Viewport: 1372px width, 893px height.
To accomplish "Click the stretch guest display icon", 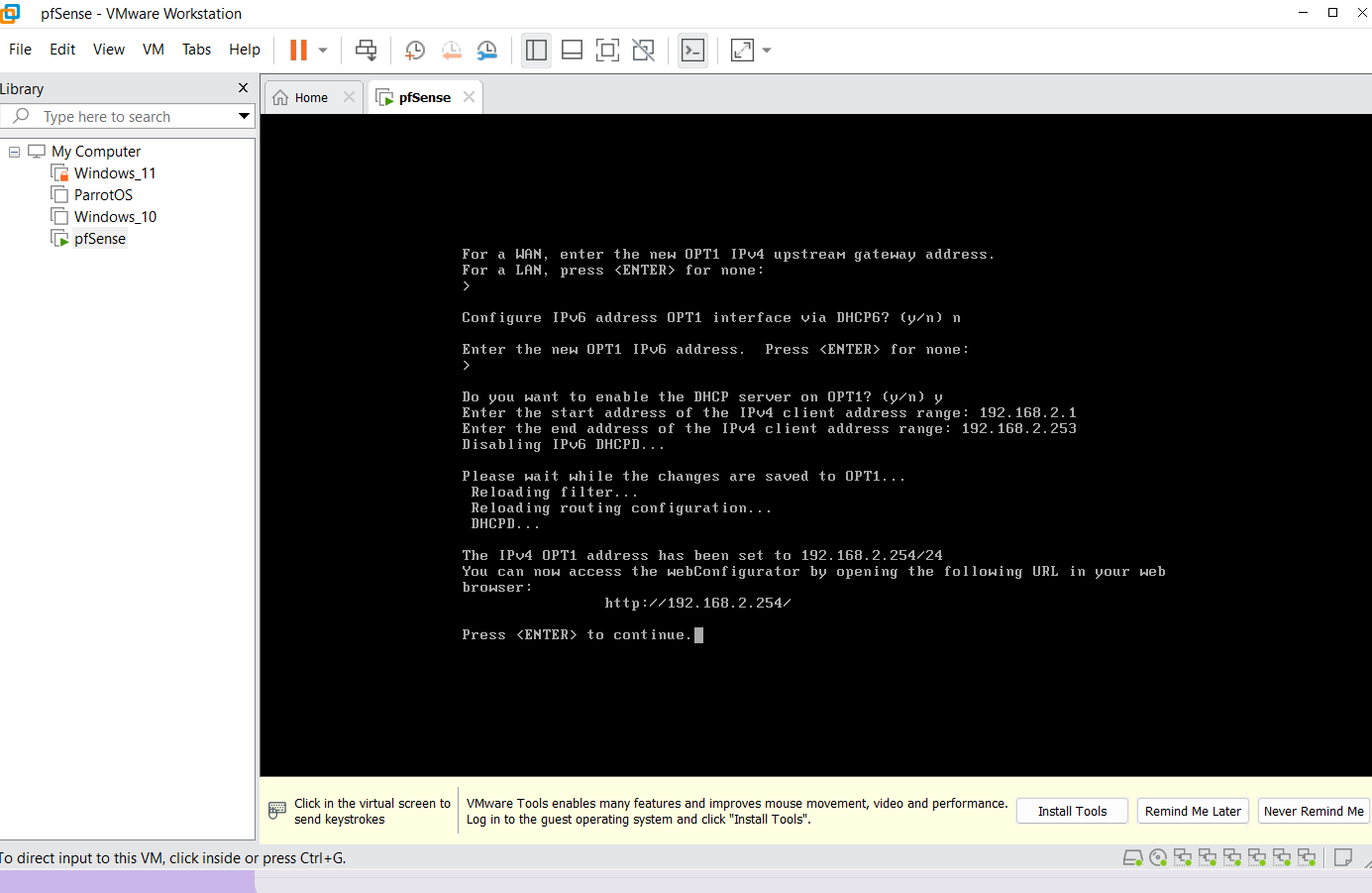I will 742,50.
